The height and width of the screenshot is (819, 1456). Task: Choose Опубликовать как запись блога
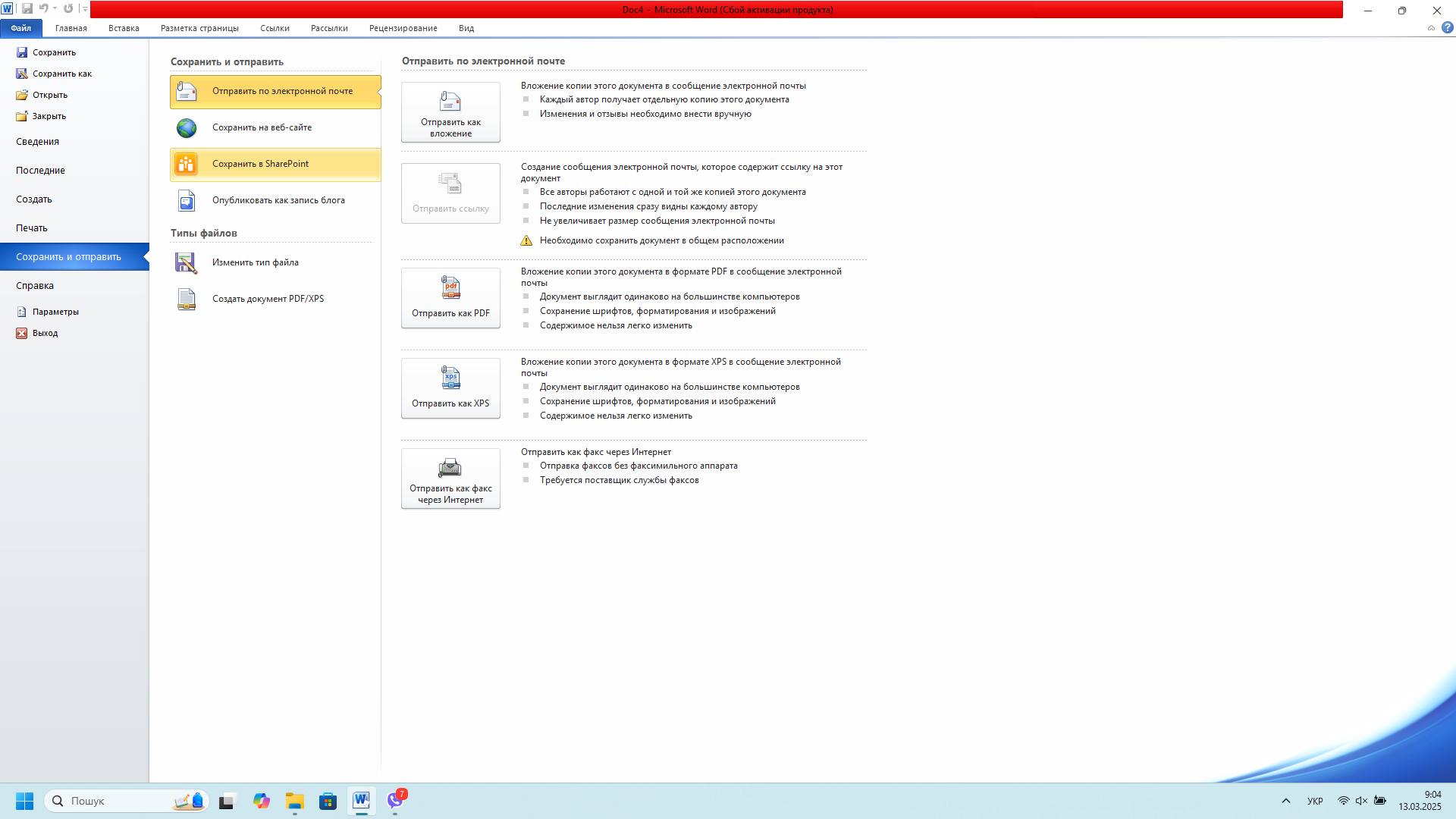coord(275,200)
